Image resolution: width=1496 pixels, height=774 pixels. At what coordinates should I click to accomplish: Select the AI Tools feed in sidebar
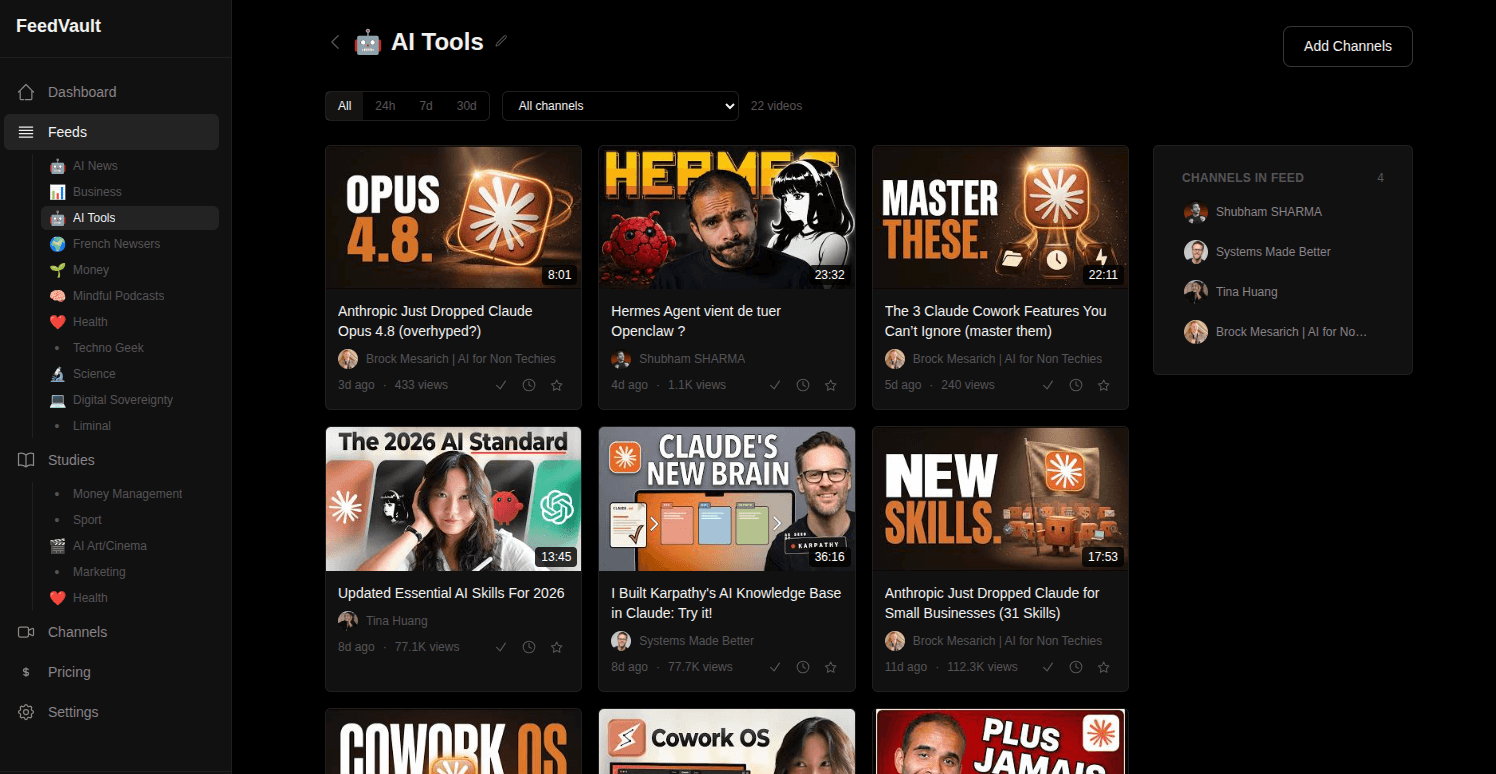pos(130,218)
